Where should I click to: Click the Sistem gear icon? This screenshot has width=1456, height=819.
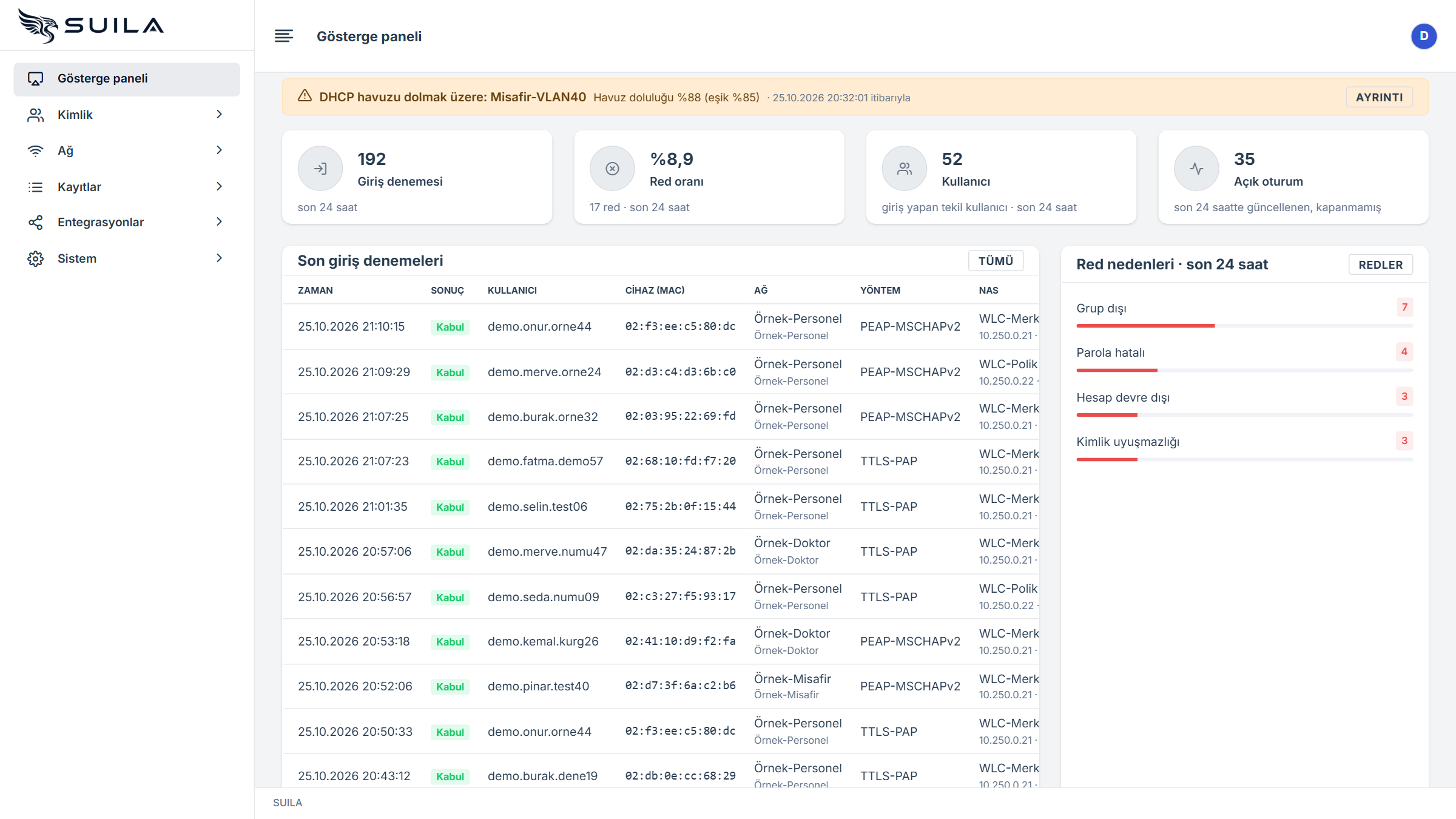tap(36, 258)
